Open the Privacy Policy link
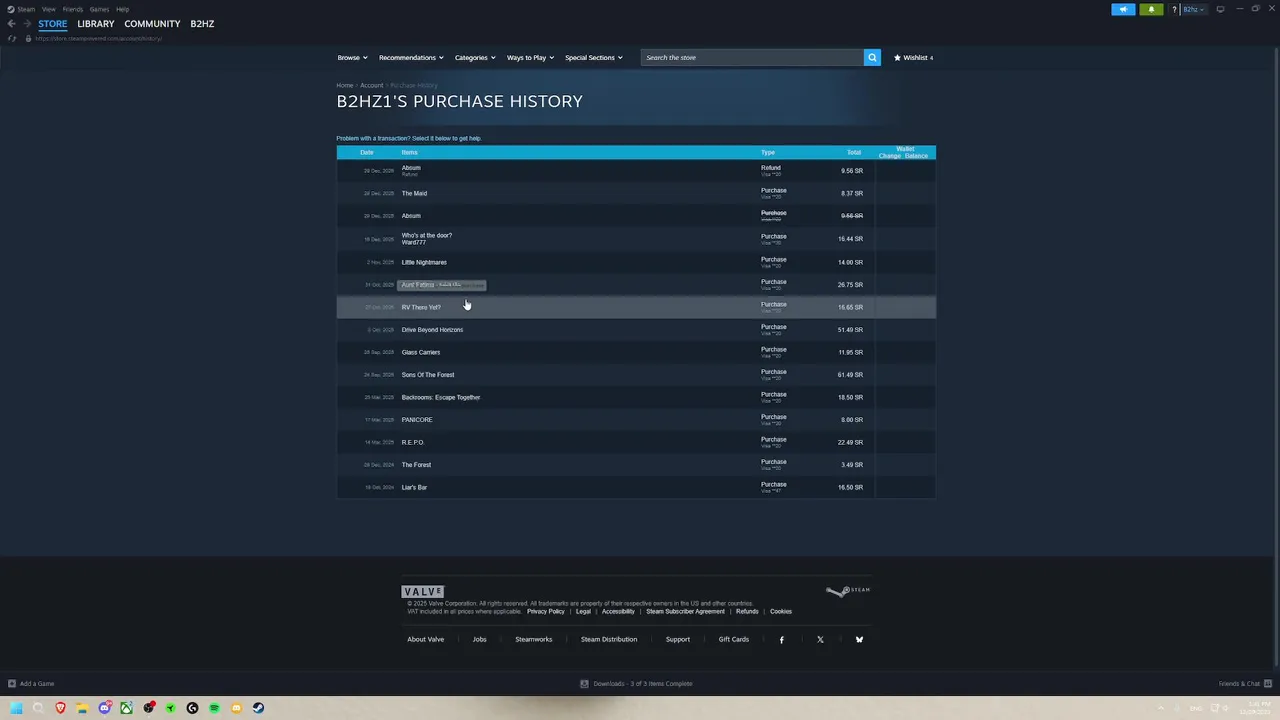The height and width of the screenshot is (720, 1280). click(x=546, y=611)
